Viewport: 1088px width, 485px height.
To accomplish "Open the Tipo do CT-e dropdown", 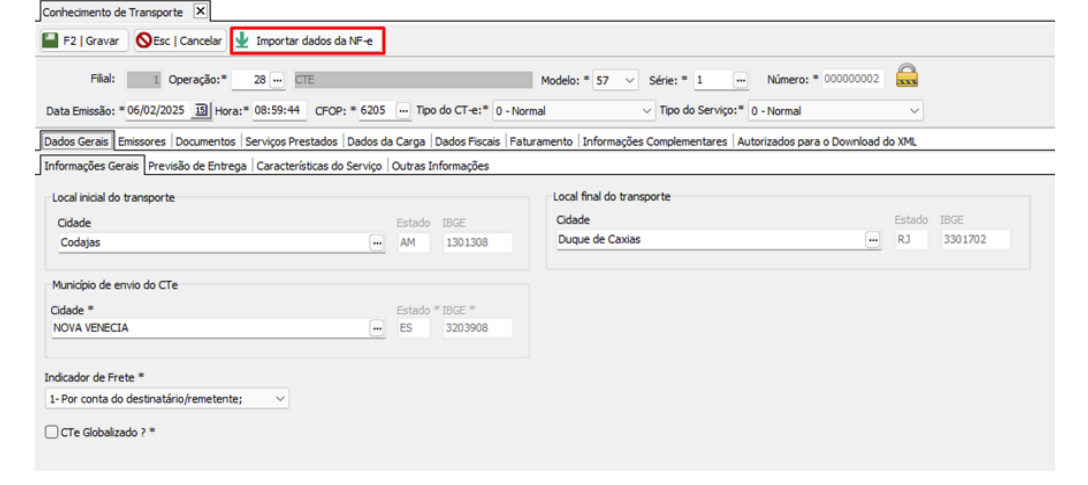I will (646, 111).
